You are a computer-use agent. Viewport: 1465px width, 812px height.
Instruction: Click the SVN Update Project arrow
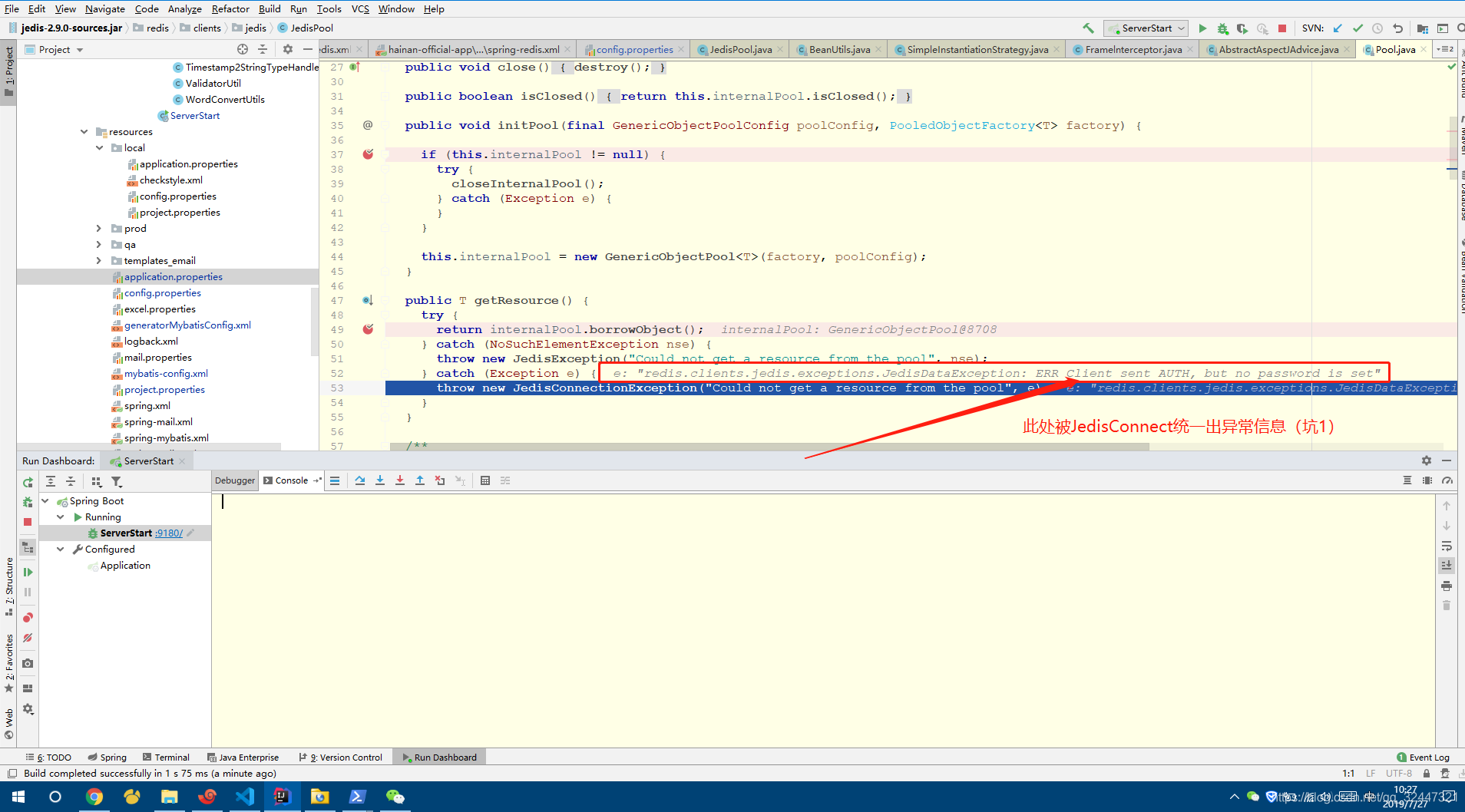click(1338, 28)
